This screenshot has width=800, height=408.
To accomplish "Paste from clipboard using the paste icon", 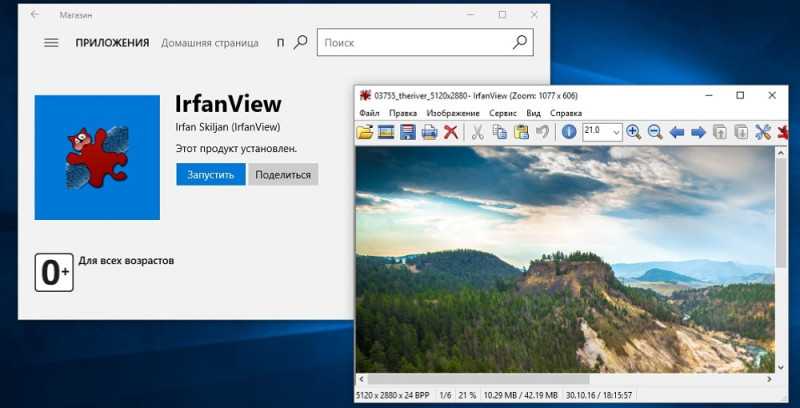I will pos(521,133).
